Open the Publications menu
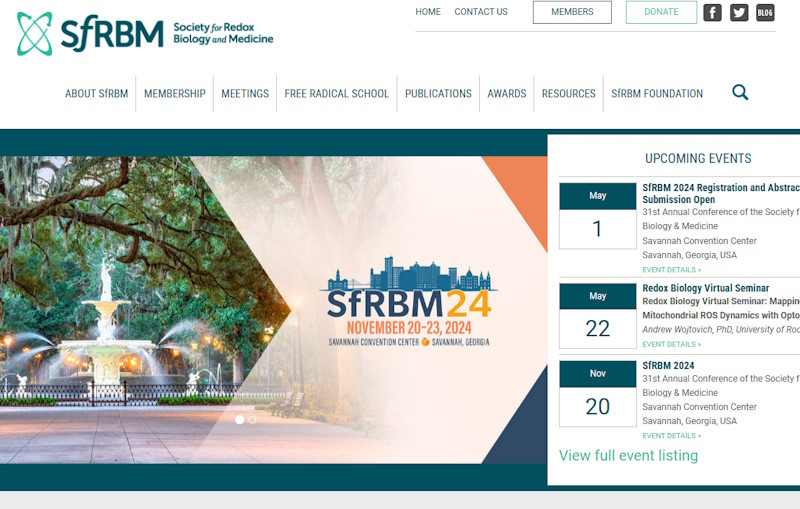The width and height of the screenshot is (800, 509). click(438, 93)
